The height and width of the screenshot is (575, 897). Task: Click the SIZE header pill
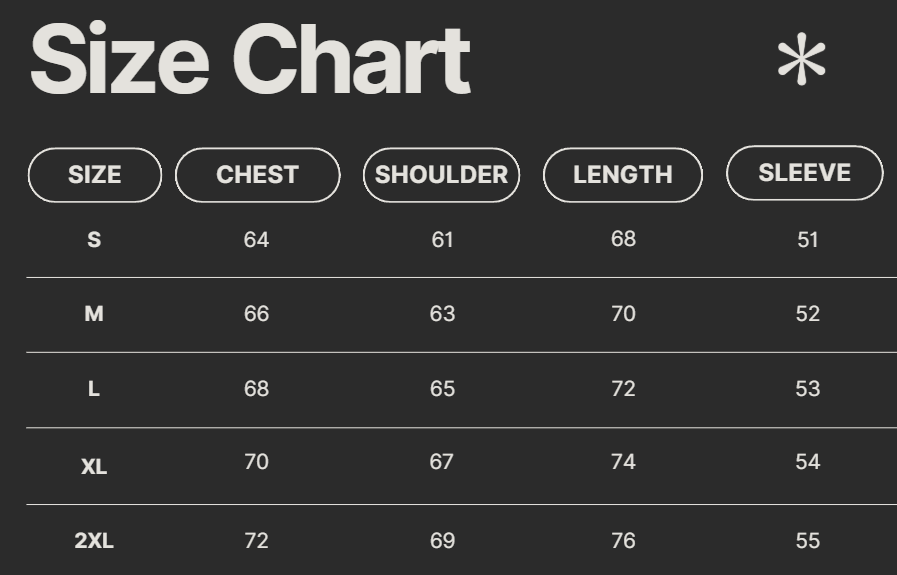point(94,175)
